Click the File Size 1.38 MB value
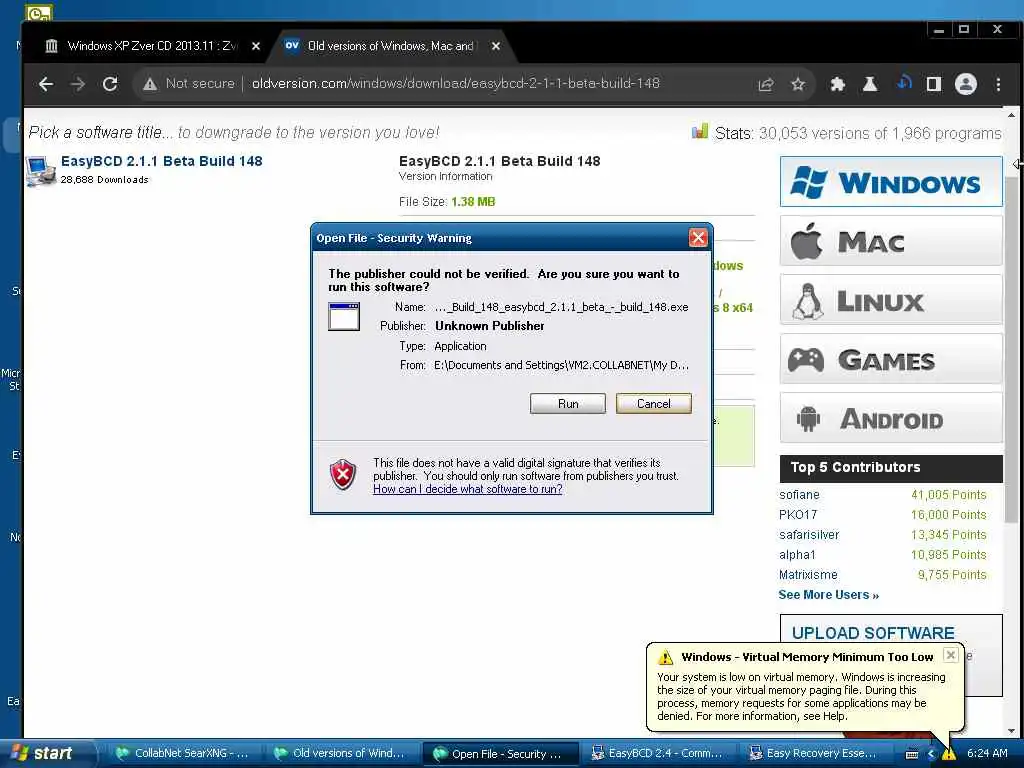The image size is (1024, 768). 473,202
